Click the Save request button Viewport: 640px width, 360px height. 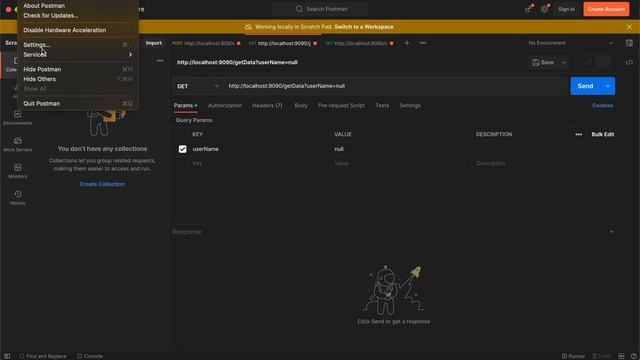tap(543, 62)
